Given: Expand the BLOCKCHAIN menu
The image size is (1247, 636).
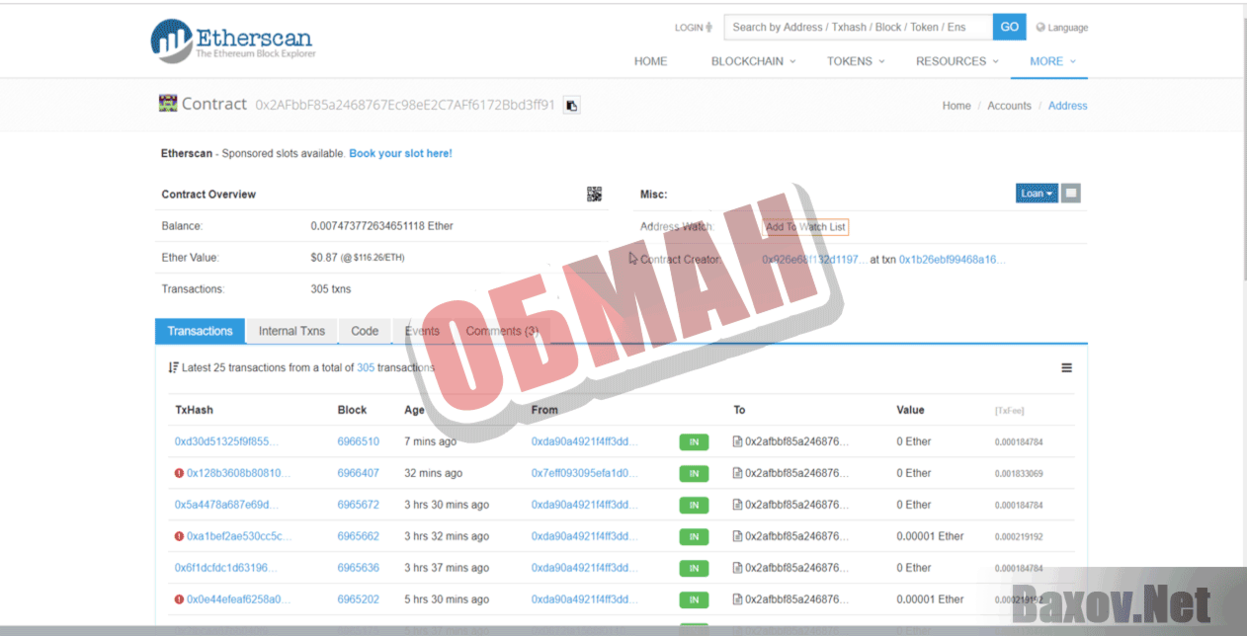Looking at the screenshot, I should [753, 61].
